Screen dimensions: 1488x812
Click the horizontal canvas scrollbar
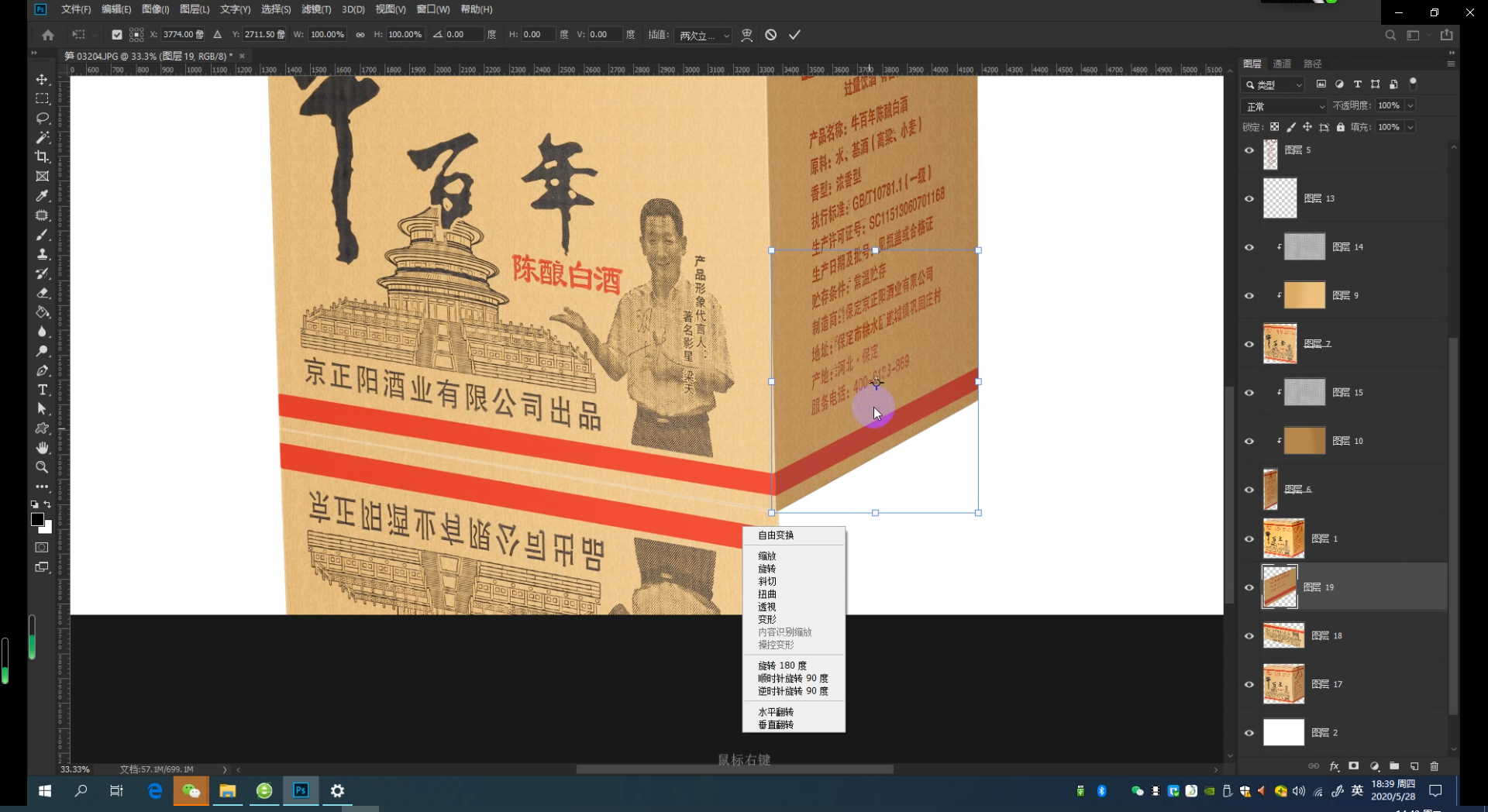coord(734,769)
